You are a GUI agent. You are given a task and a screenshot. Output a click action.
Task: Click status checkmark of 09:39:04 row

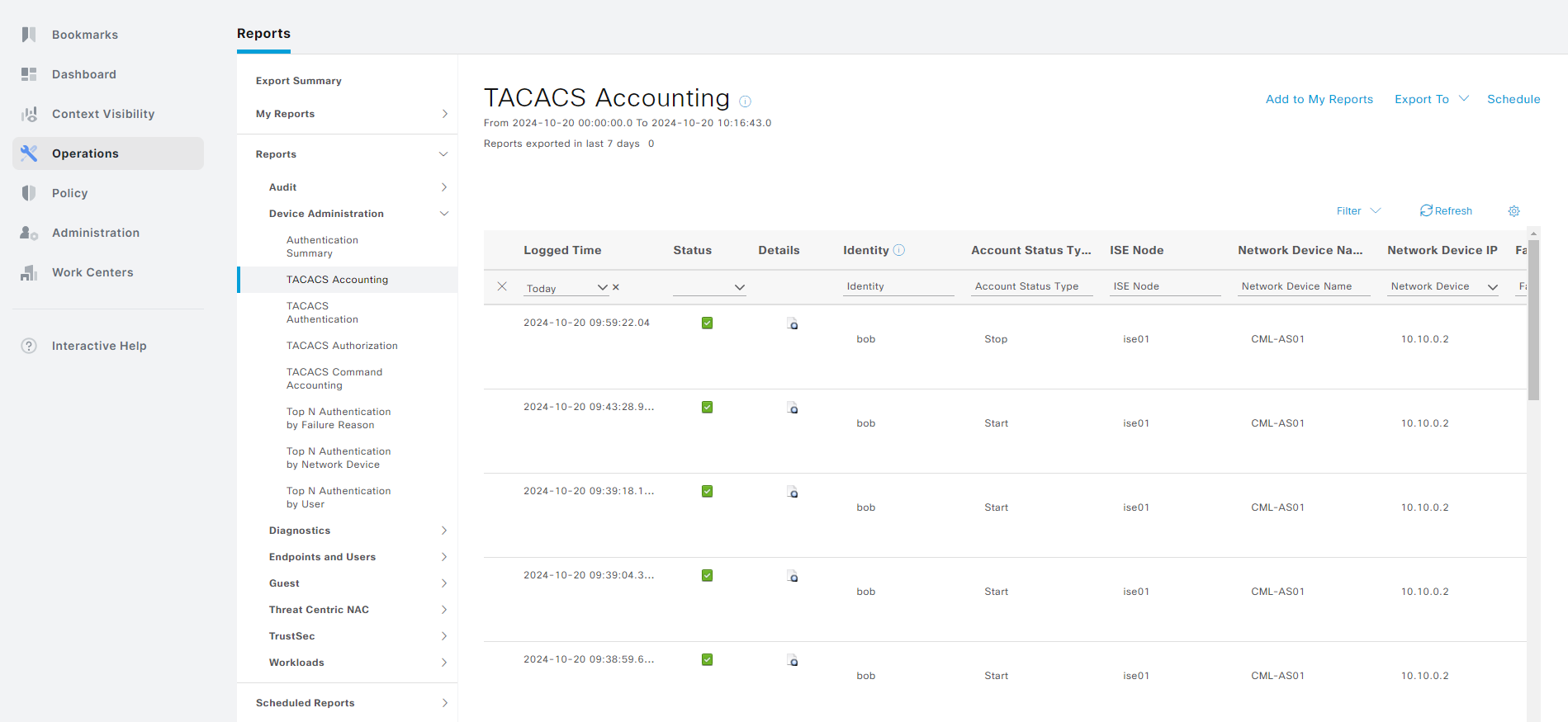tap(707, 575)
